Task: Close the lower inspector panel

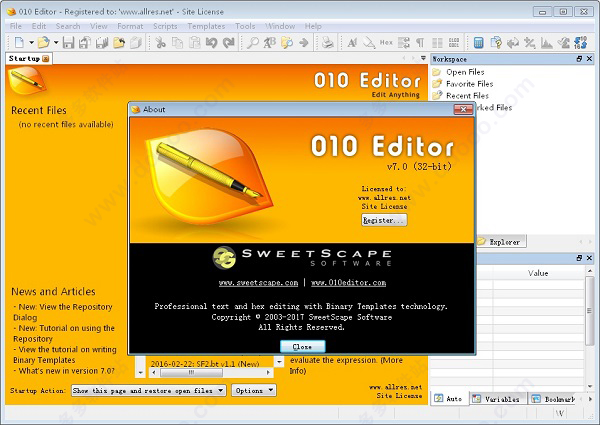Action: 589,258
